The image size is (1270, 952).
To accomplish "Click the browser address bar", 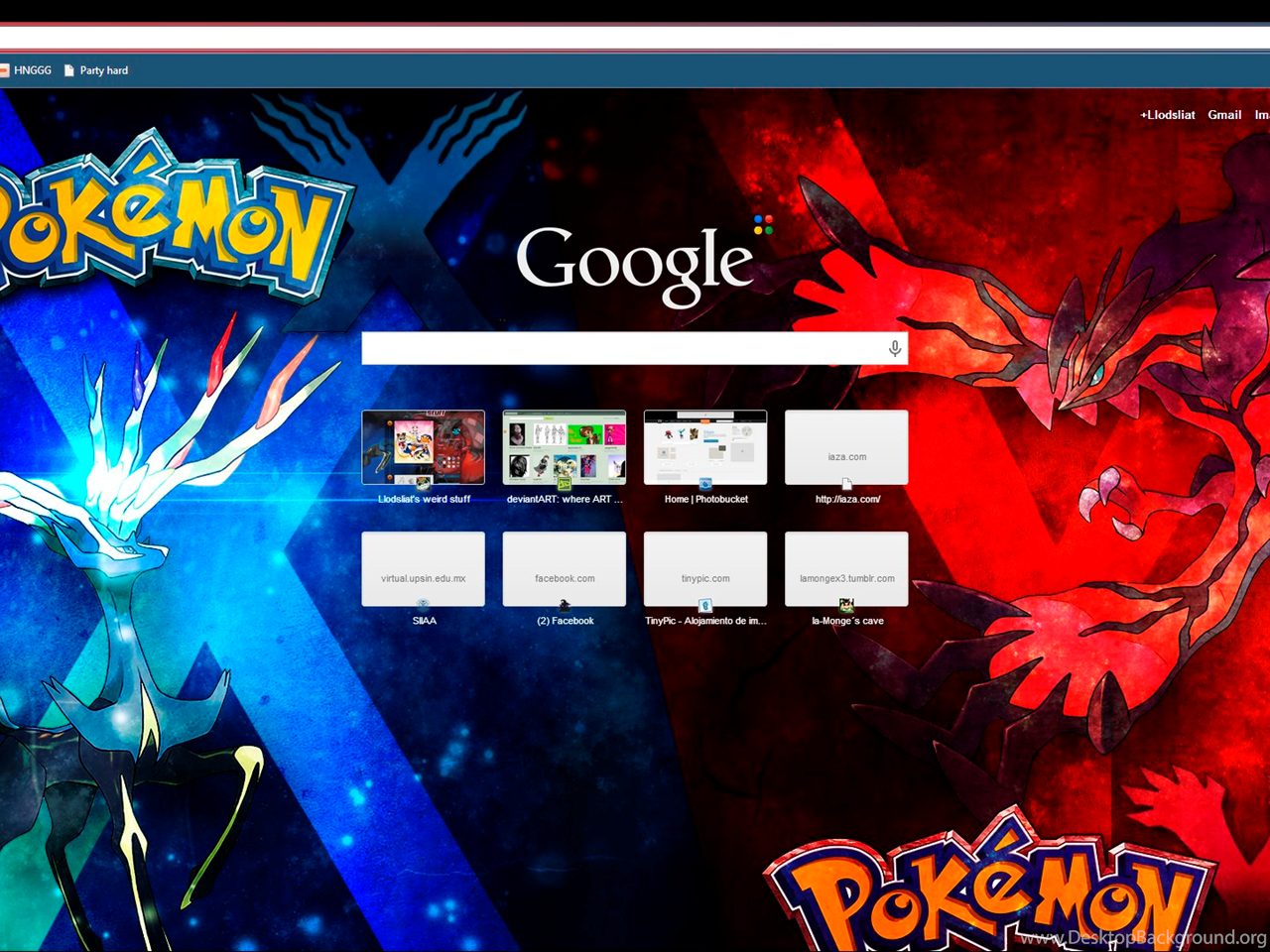I will pos(635,38).
